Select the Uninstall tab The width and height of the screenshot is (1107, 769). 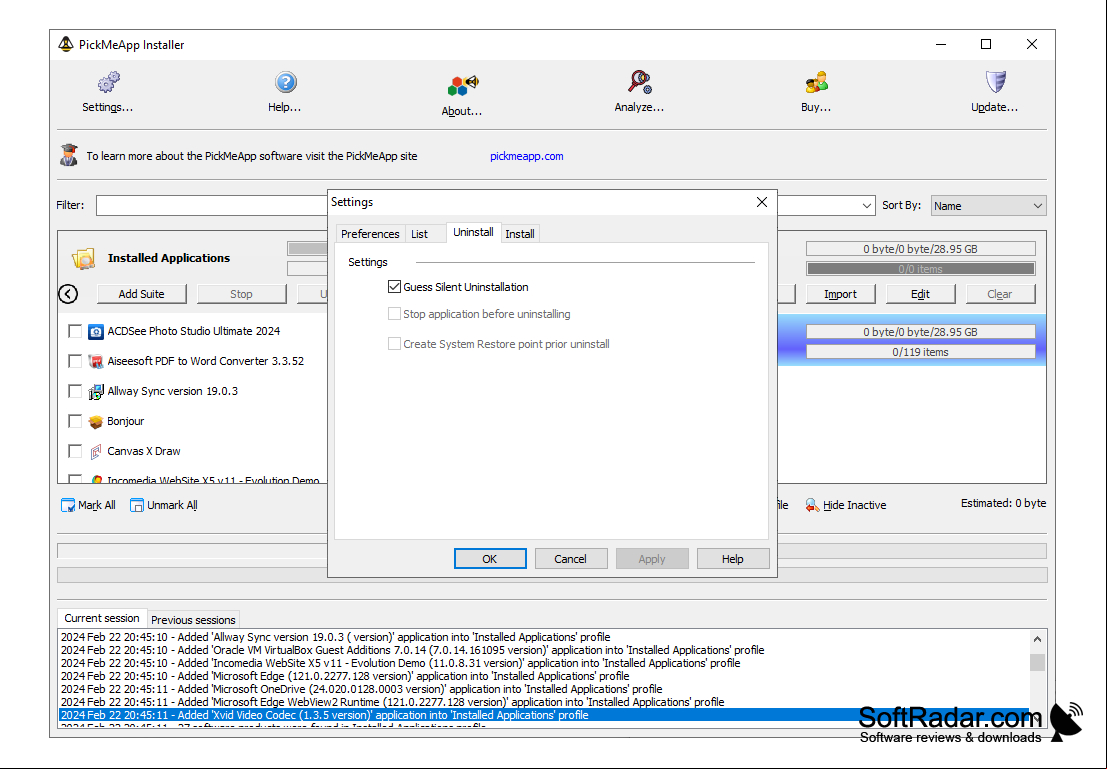[x=474, y=232]
